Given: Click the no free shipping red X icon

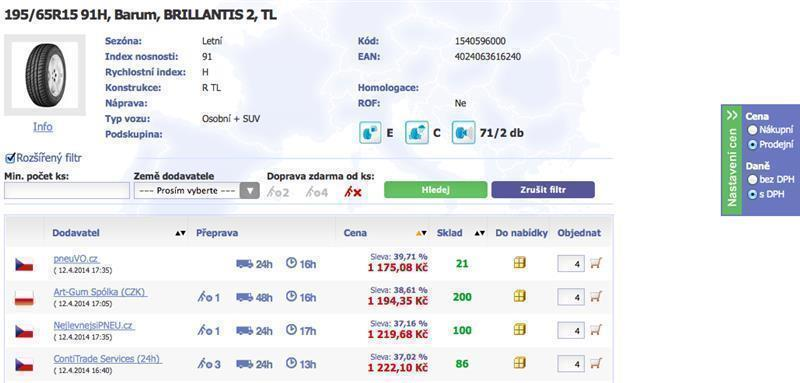Looking at the screenshot, I should [353, 192].
